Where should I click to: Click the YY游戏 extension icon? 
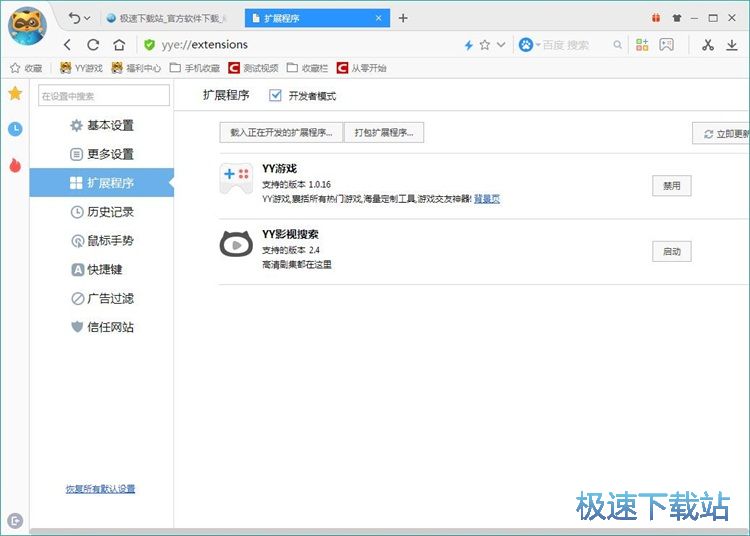(x=236, y=178)
